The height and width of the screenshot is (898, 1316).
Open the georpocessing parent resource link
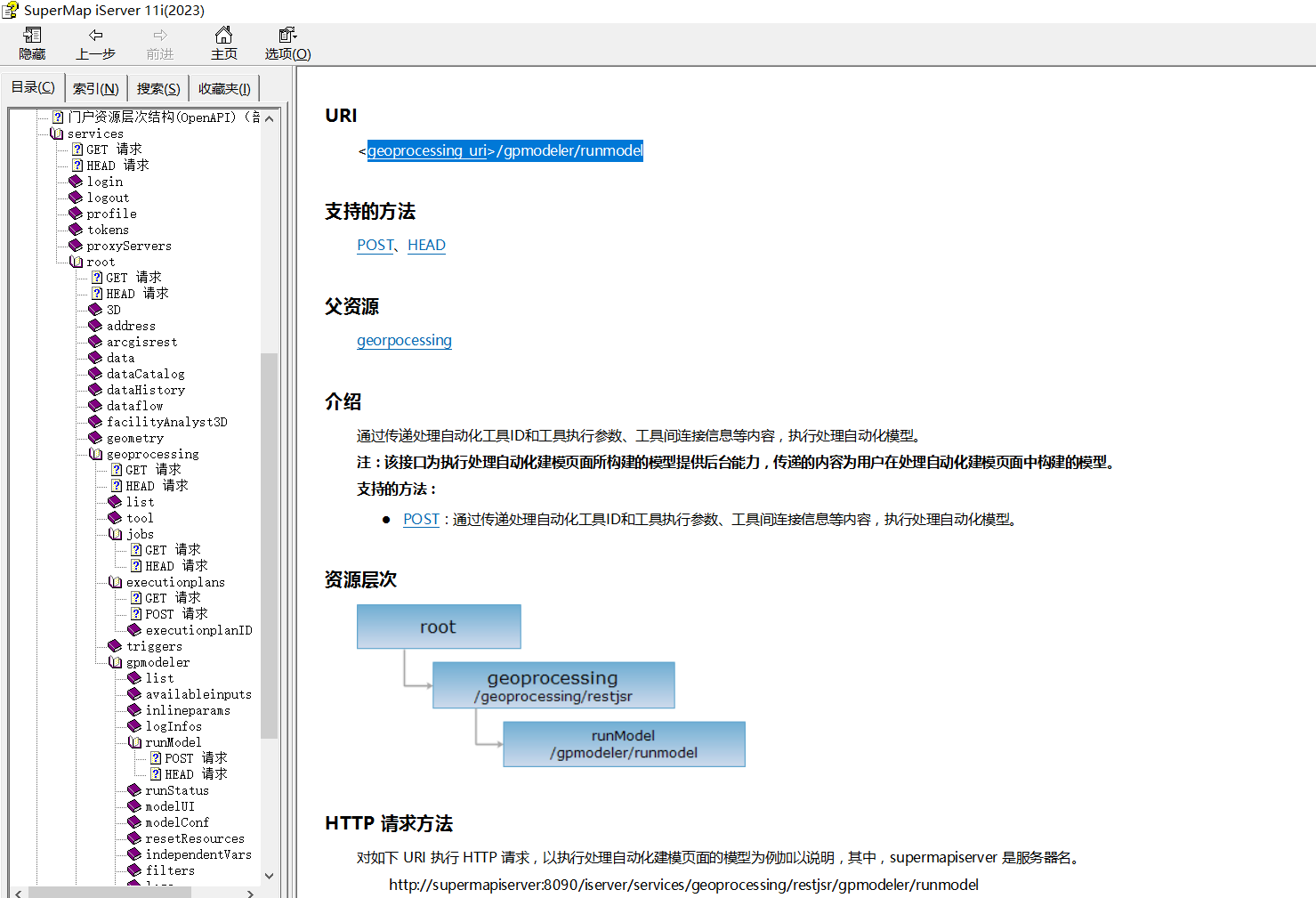[404, 340]
